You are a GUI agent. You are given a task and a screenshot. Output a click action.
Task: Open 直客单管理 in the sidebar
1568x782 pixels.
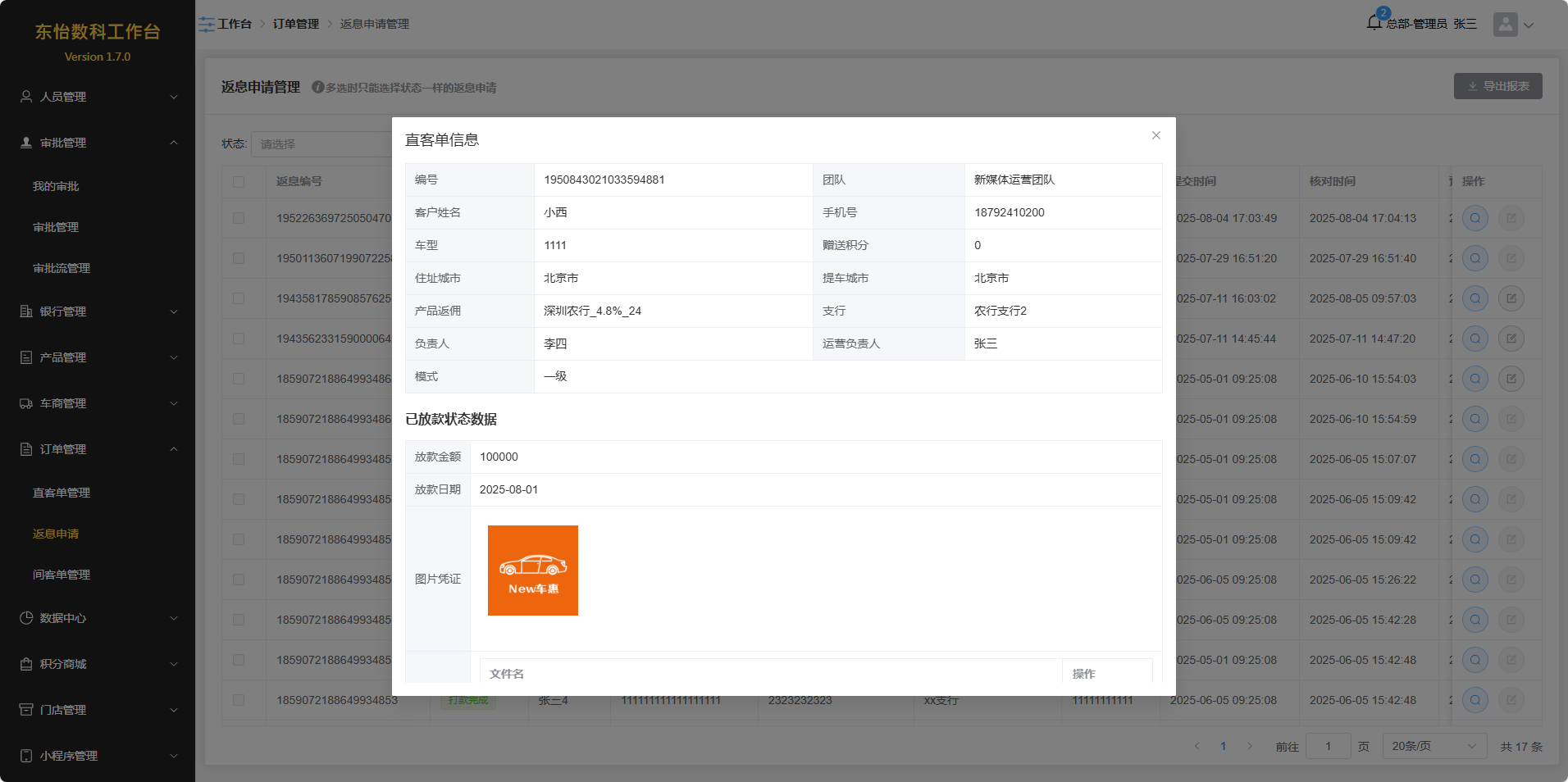pyautogui.click(x=62, y=493)
